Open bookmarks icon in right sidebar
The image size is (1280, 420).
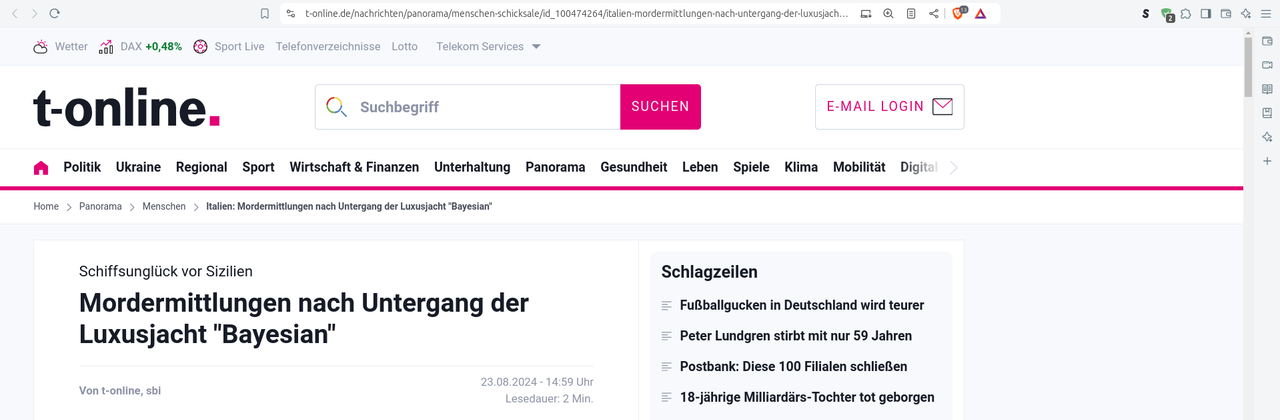tap(1267, 113)
